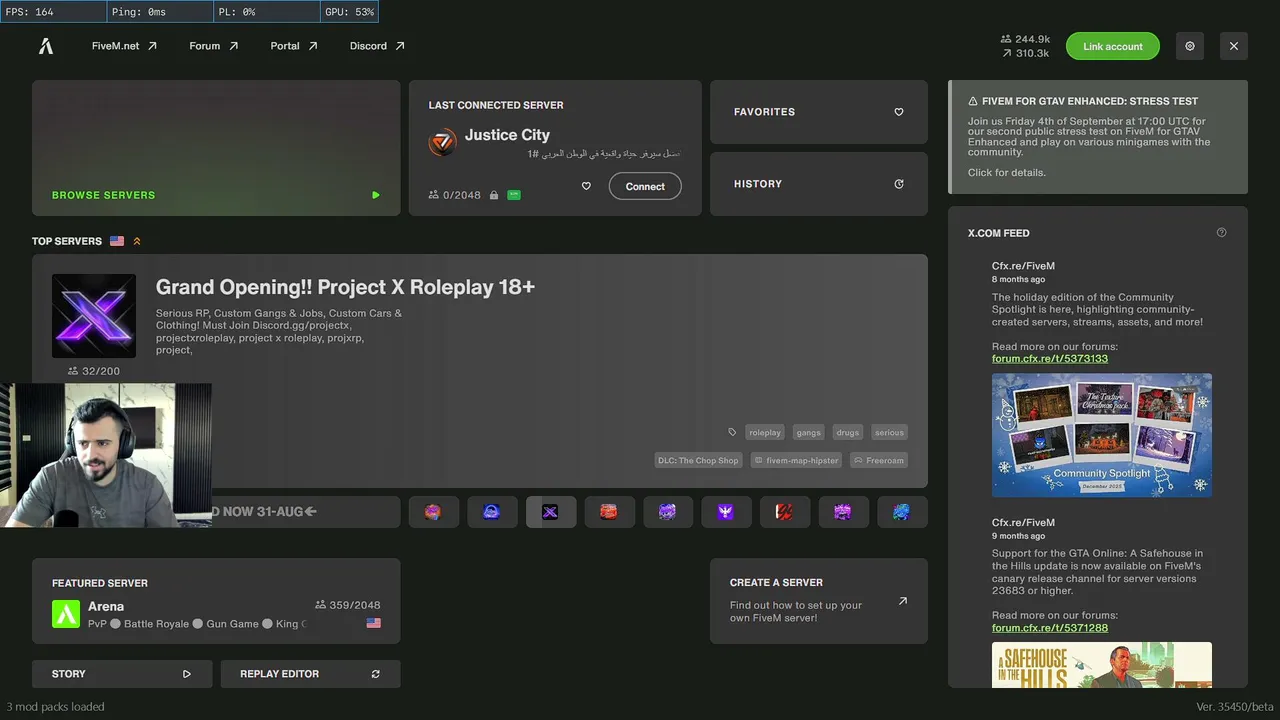Open the Create a Server panel

(x=819, y=601)
